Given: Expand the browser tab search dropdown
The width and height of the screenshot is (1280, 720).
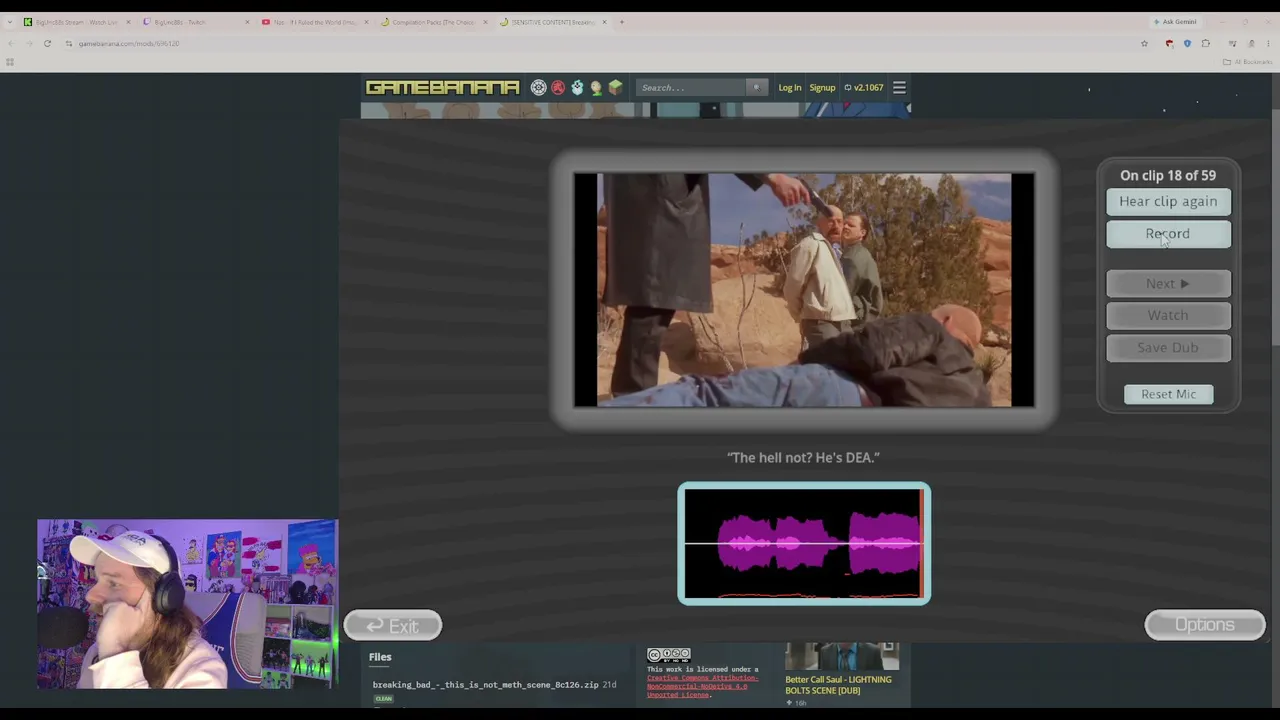Looking at the screenshot, I should click(9, 22).
